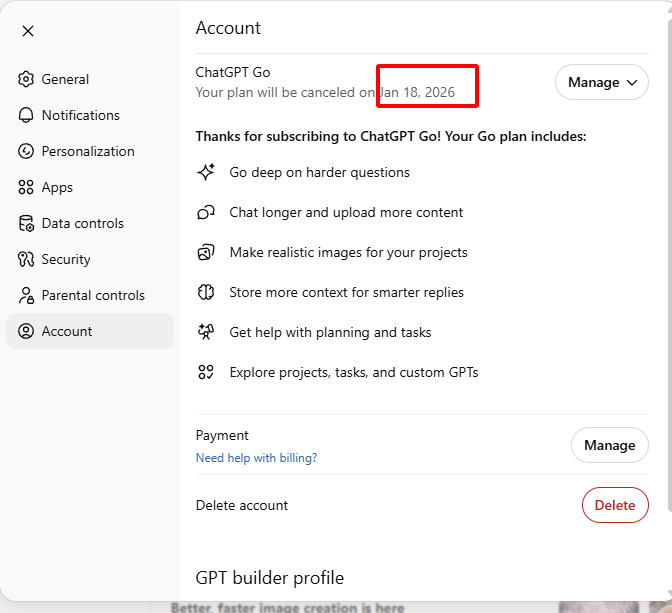Switch to the Data controls tab

pyautogui.click(x=82, y=223)
